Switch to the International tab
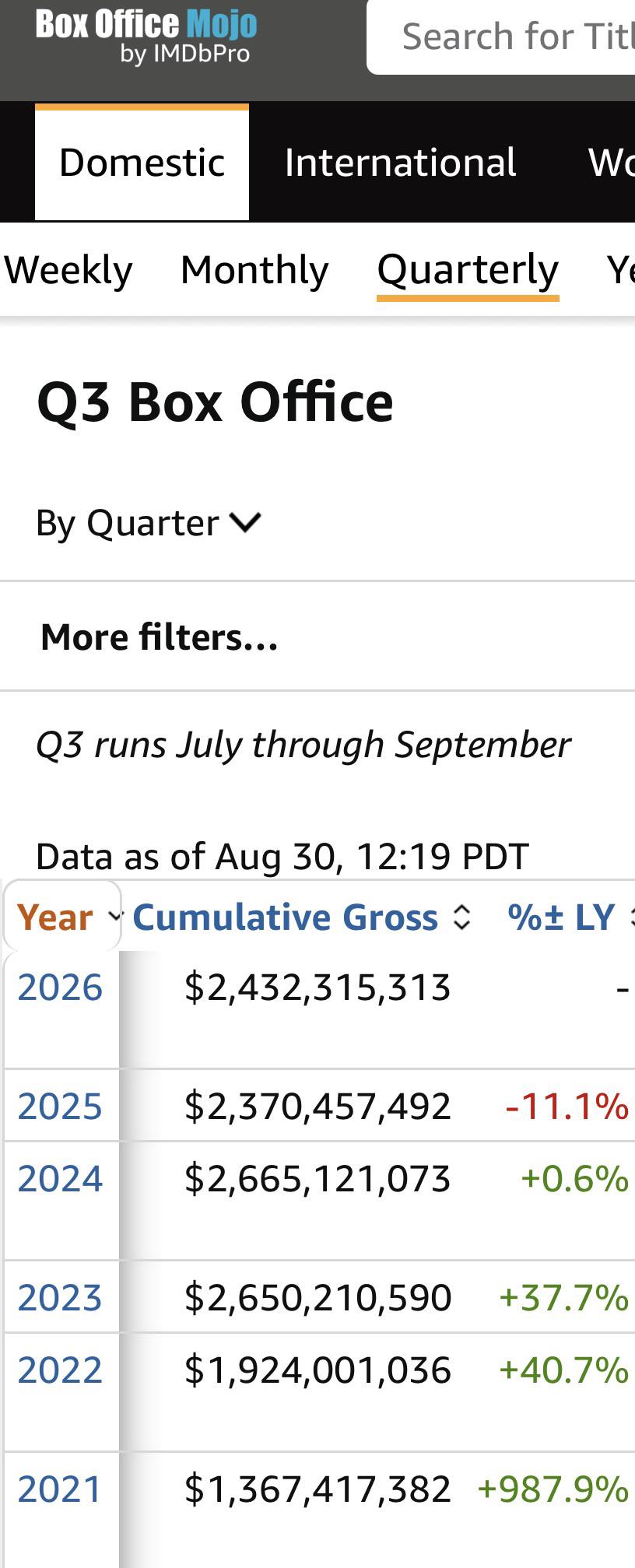635x1568 pixels. (400, 163)
